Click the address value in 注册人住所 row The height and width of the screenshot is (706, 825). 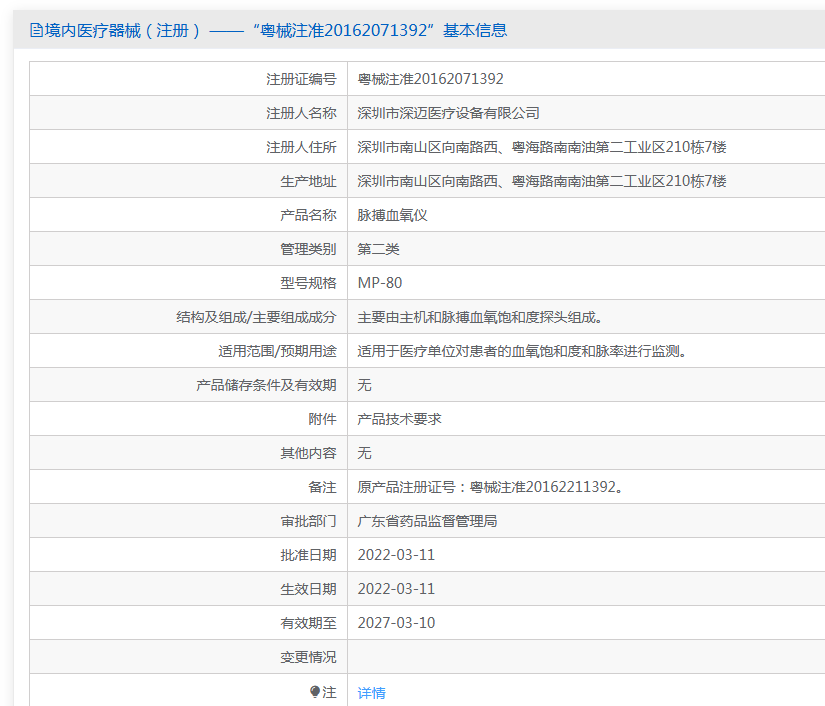(x=542, y=147)
